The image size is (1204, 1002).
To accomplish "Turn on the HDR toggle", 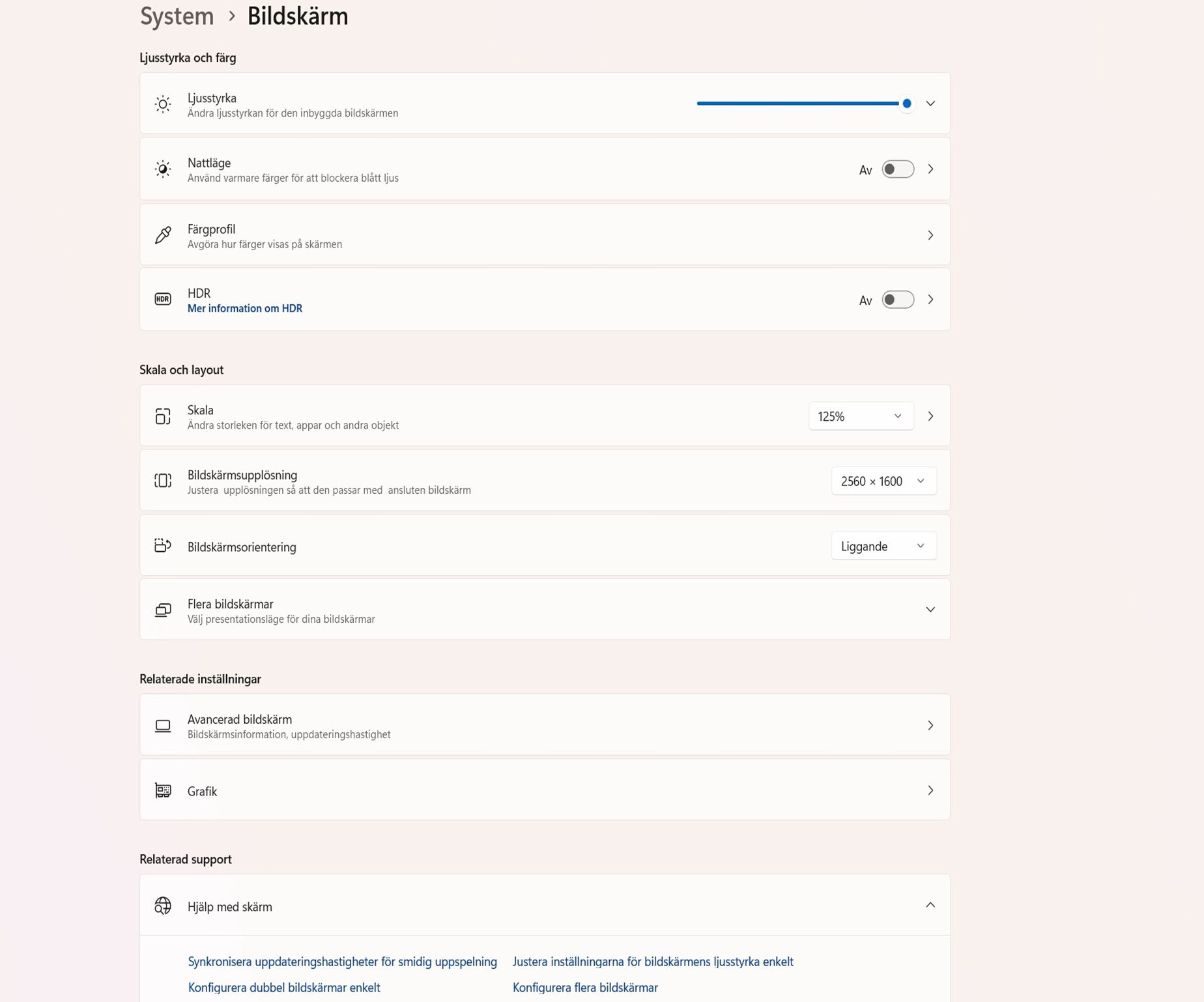I will [897, 300].
